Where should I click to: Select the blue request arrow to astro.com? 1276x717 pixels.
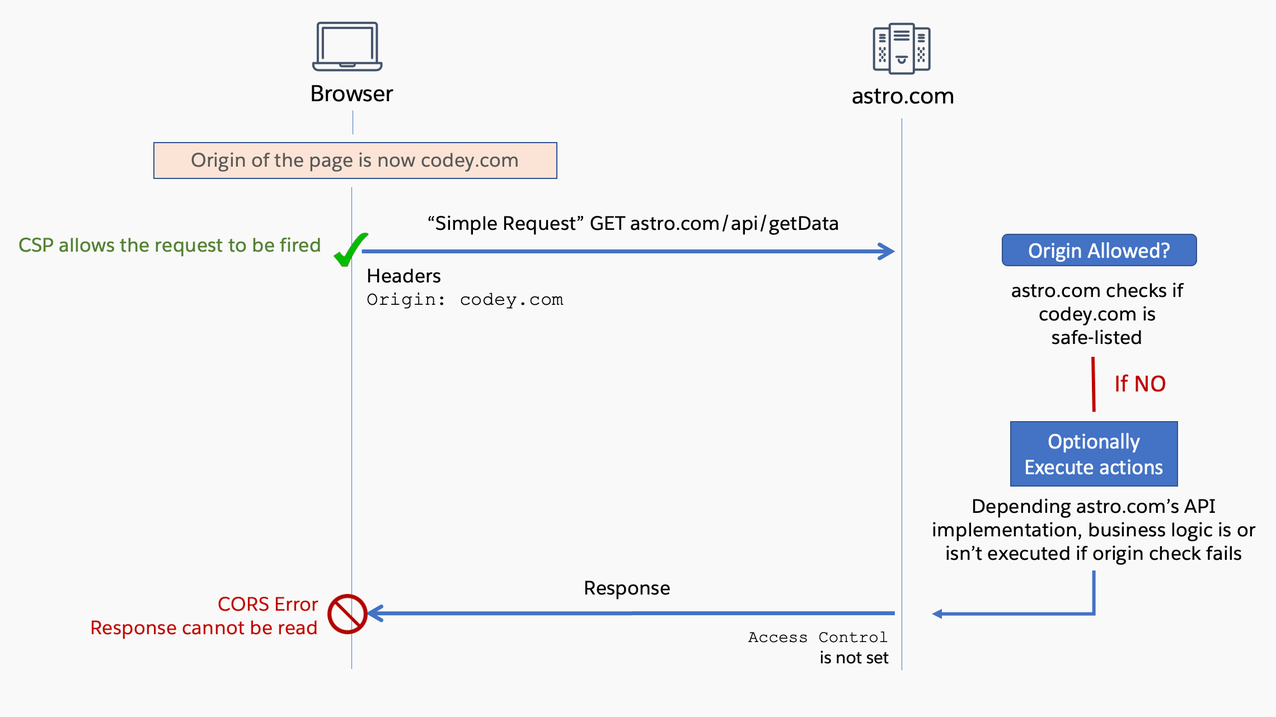point(630,251)
